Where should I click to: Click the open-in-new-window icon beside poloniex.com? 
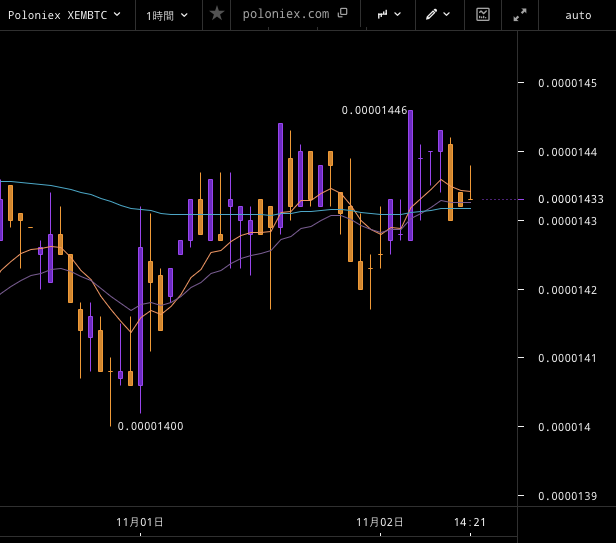343,13
